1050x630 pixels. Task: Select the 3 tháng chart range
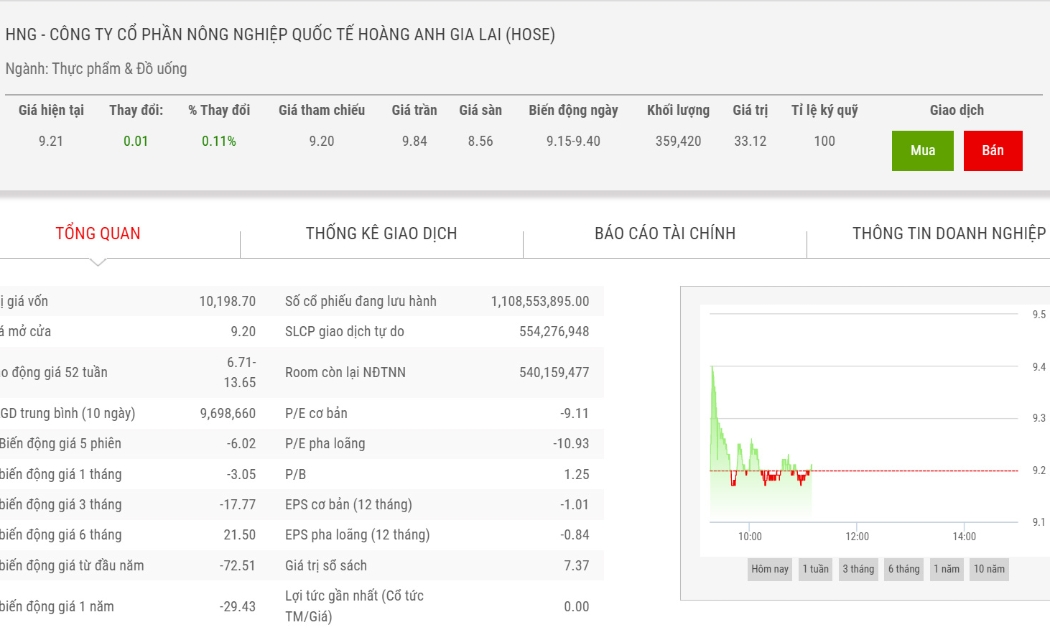pyautogui.click(x=858, y=569)
